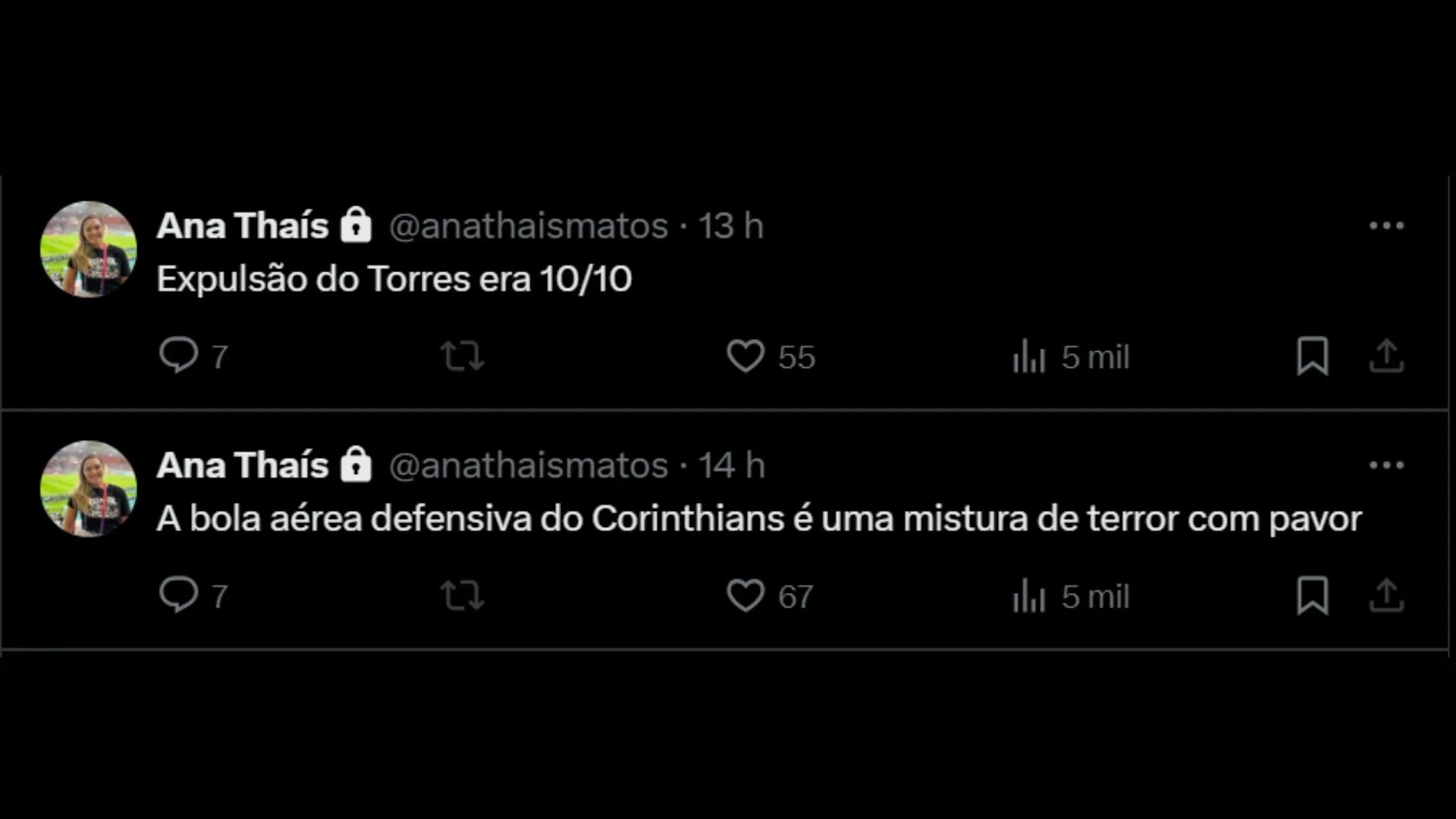The height and width of the screenshot is (819, 1456).
Task: View analytics of the Corinthians tweet
Action: [x=1029, y=595]
